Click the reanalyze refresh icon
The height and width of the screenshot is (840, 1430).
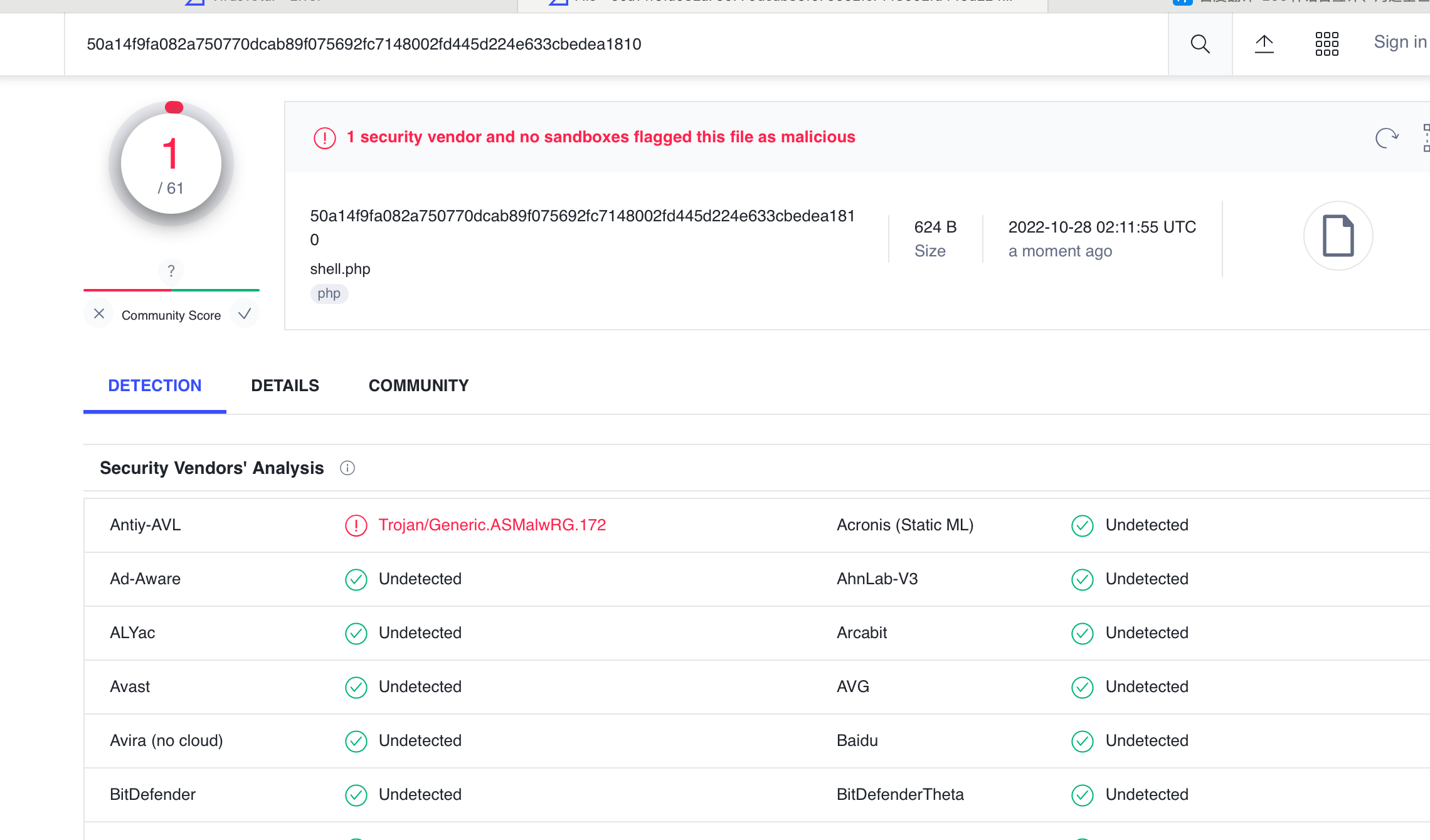(1386, 137)
